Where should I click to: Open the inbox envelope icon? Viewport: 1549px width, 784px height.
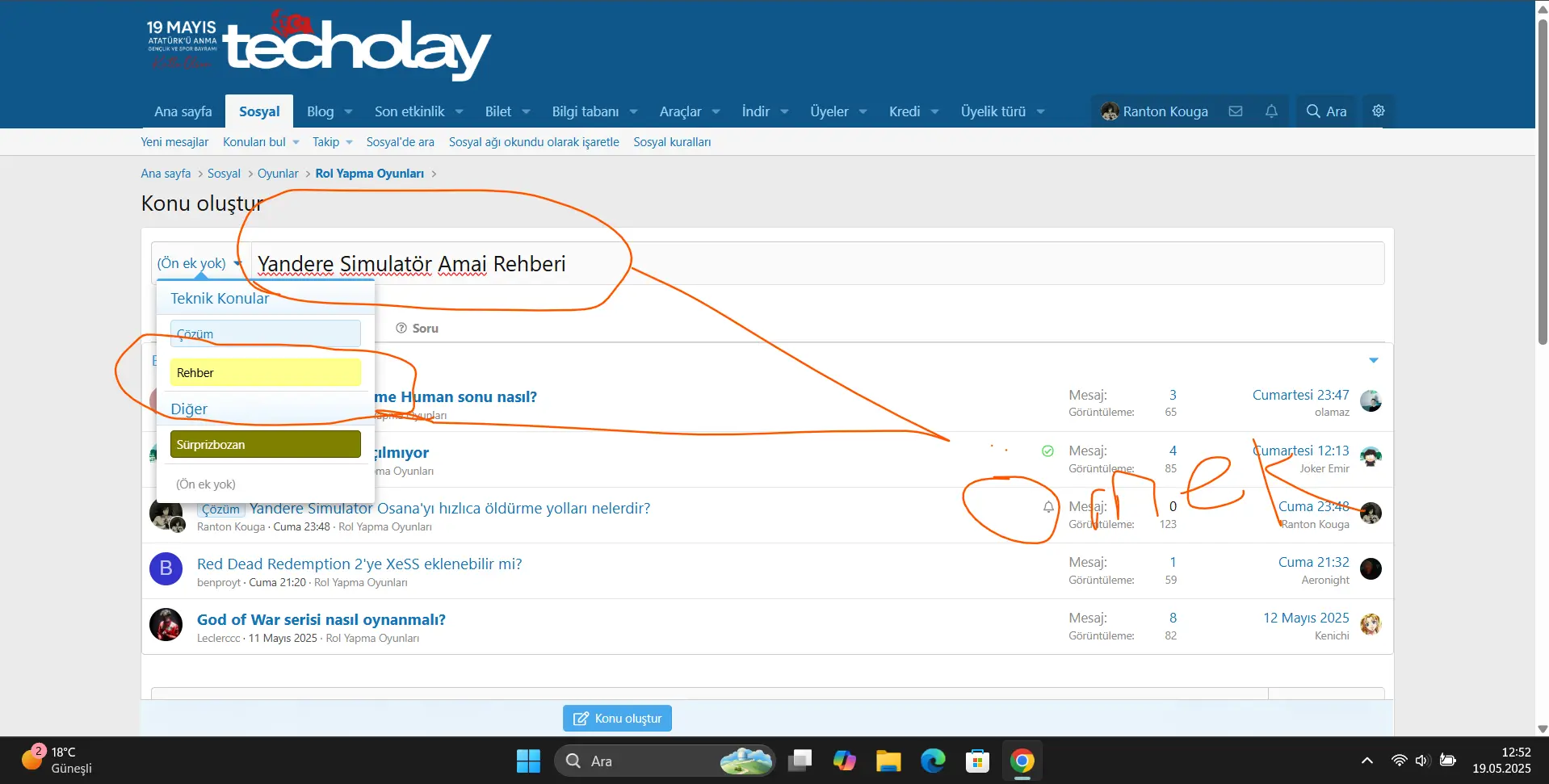click(1235, 111)
